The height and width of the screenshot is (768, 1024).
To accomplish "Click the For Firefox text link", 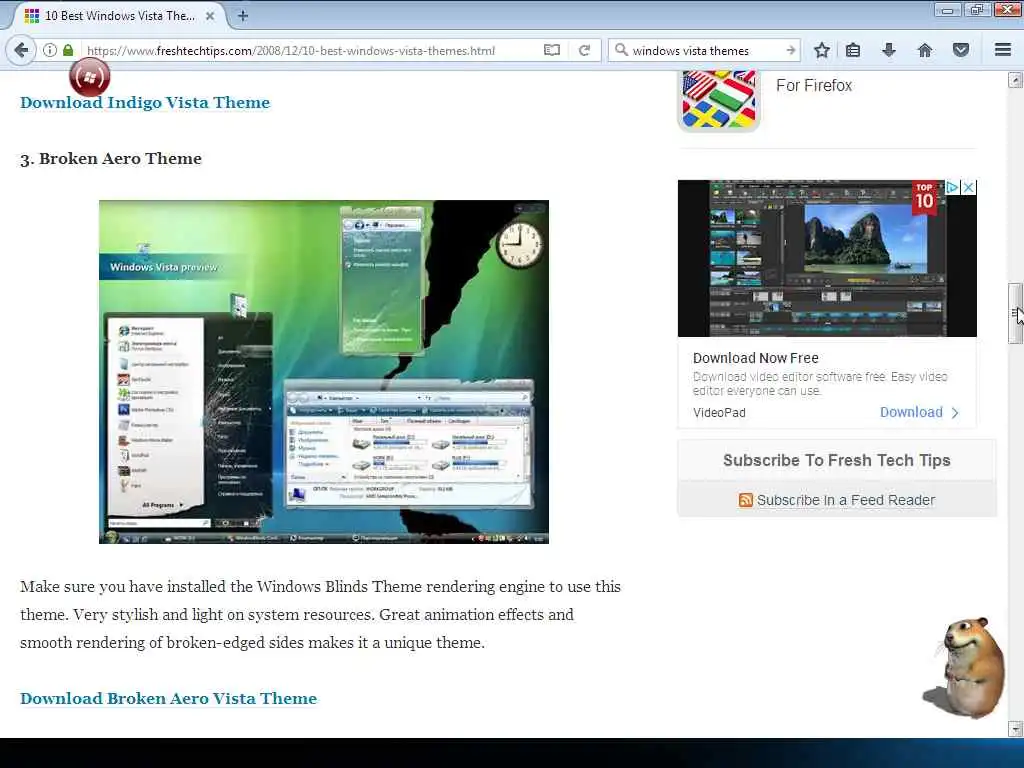I will 814,86.
